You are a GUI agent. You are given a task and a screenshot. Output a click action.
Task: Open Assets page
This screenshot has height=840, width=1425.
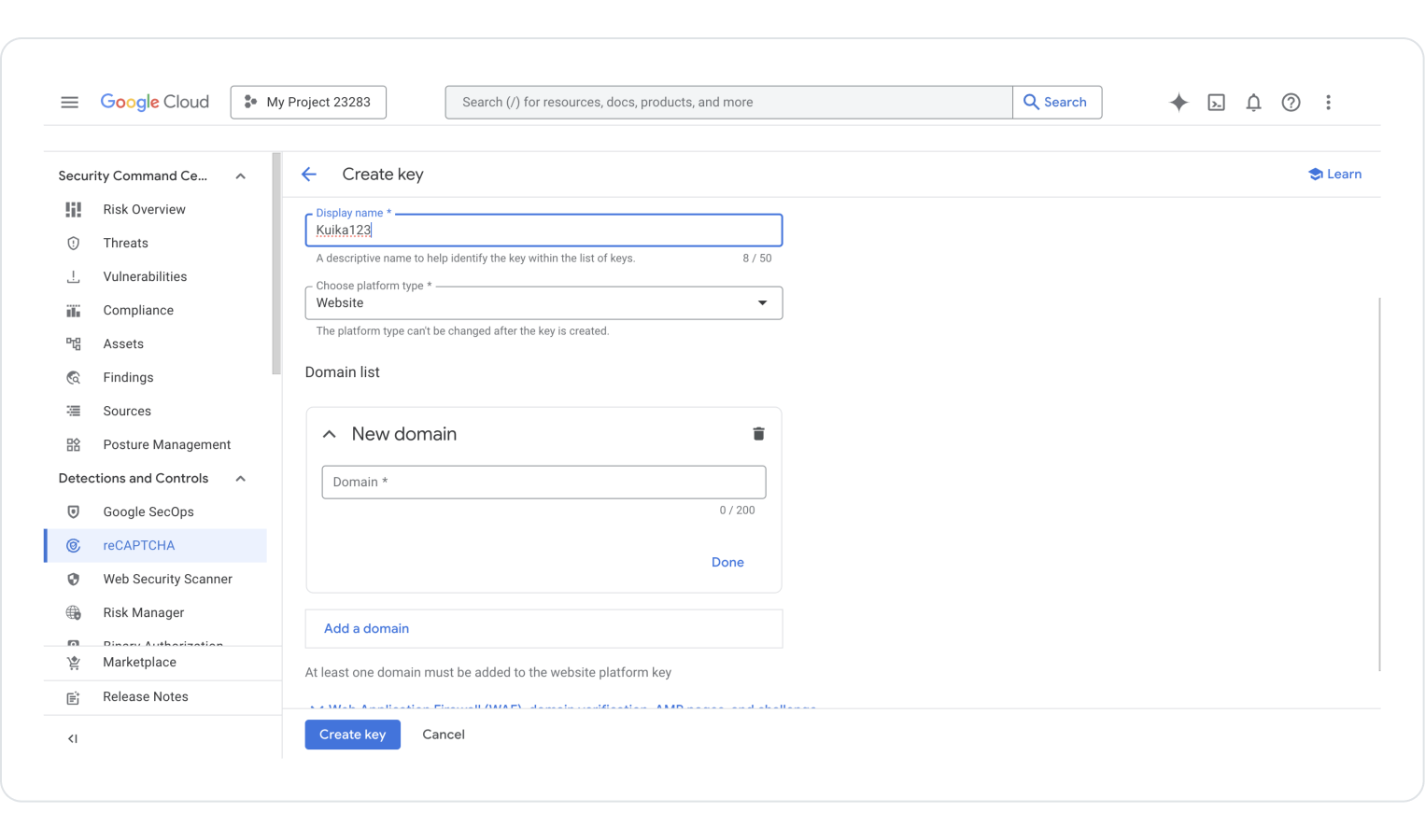coord(123,344)
